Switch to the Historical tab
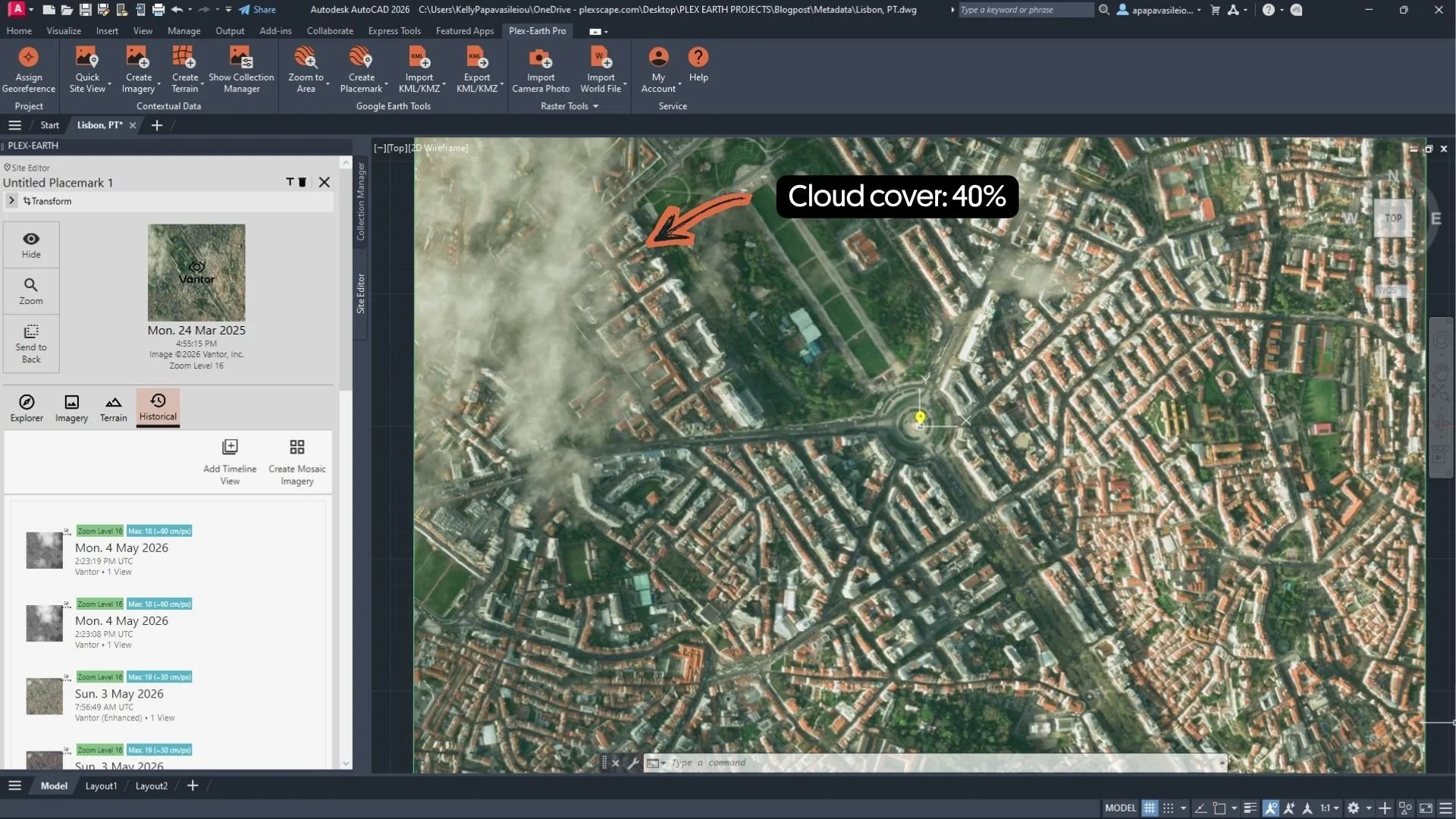This screenshot has height=819, width=1456. click(x=158, y=407)
